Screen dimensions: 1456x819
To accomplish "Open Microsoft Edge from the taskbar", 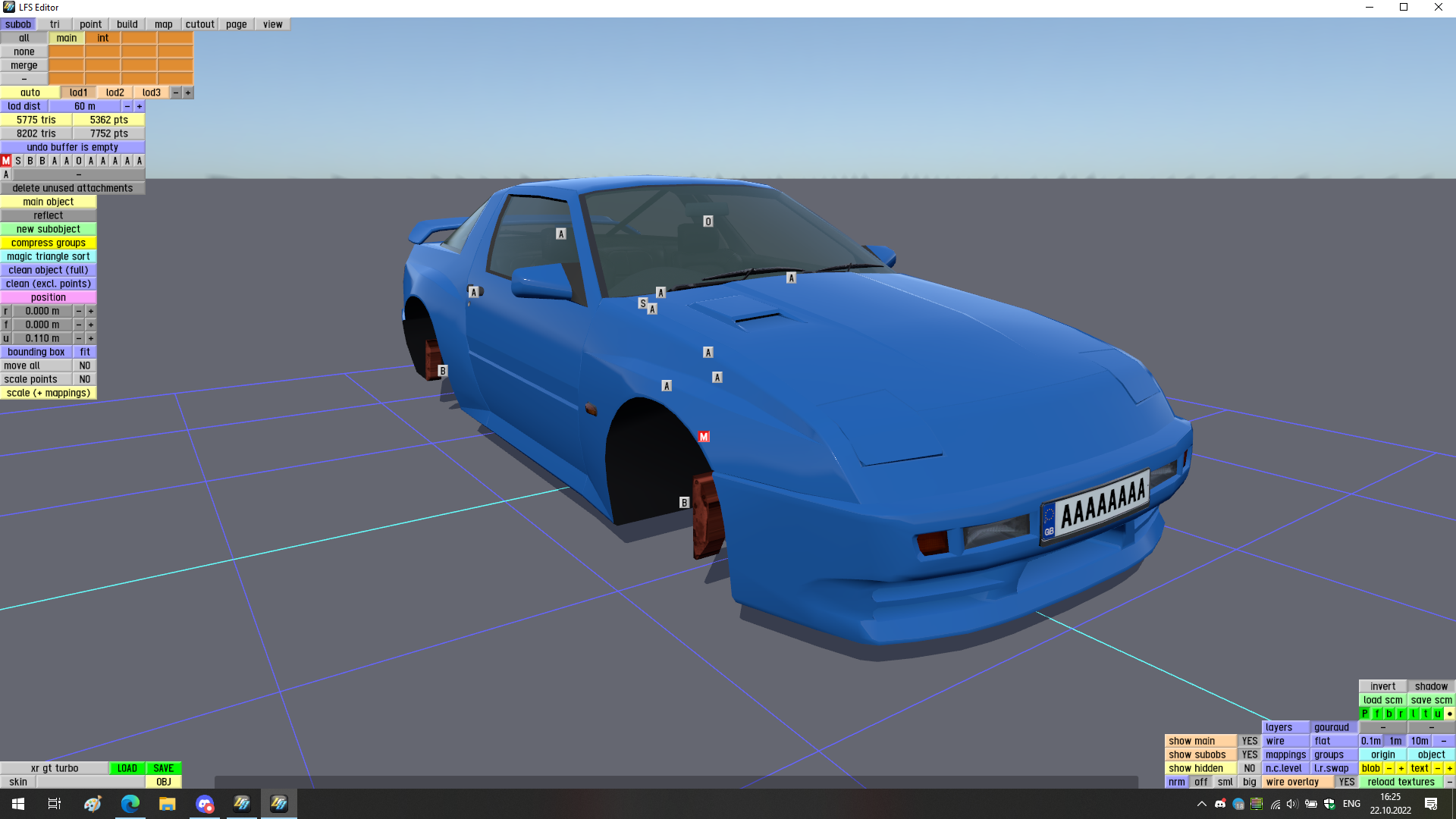I will (130, 804).
